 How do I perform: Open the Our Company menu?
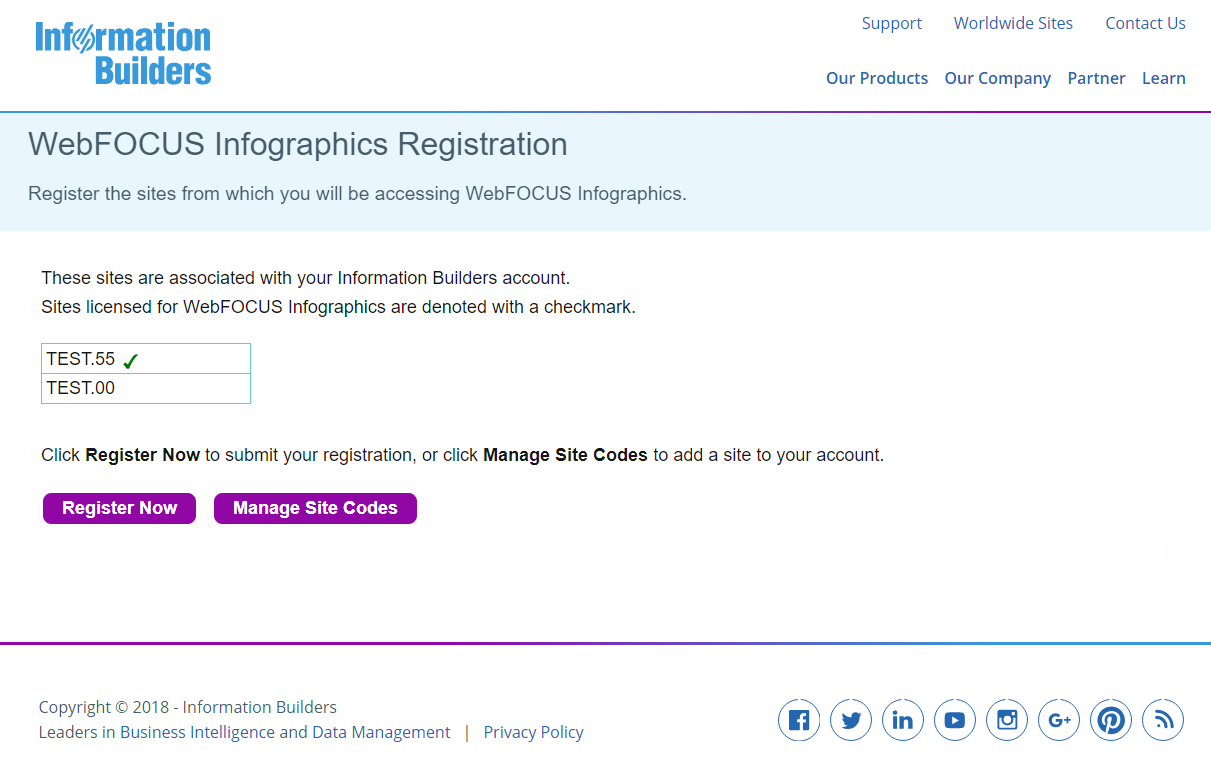(998, 78)
